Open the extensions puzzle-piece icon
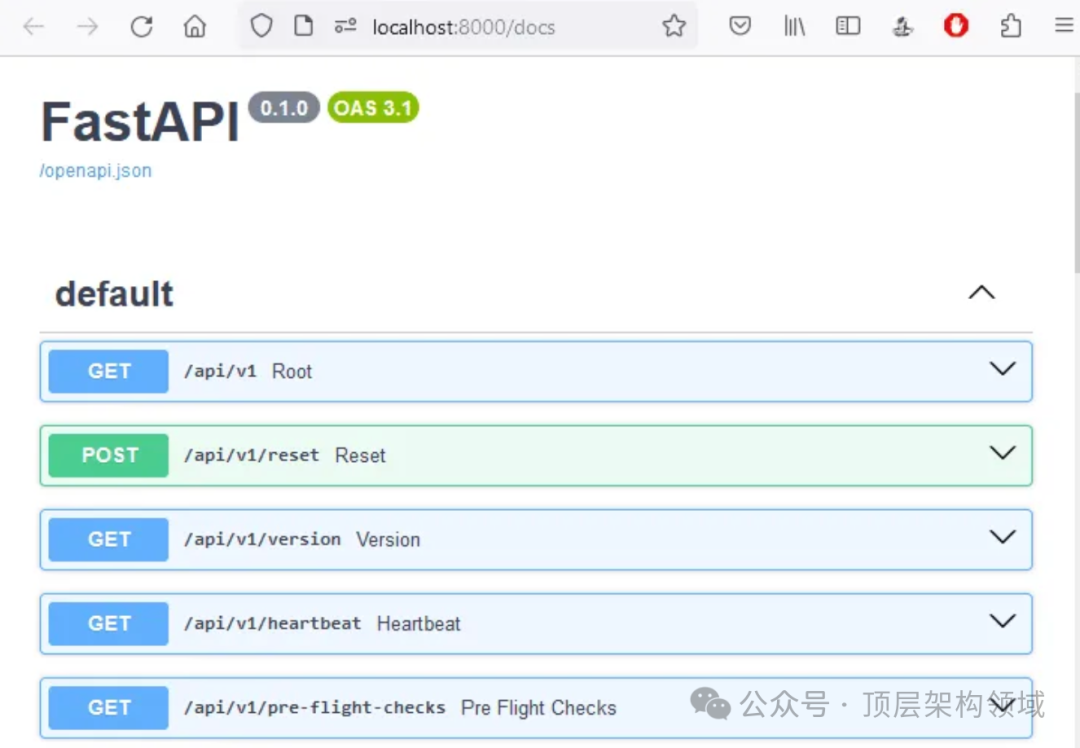Image resolution: width=1080 pixels, height=748 pixels. 1010,26
